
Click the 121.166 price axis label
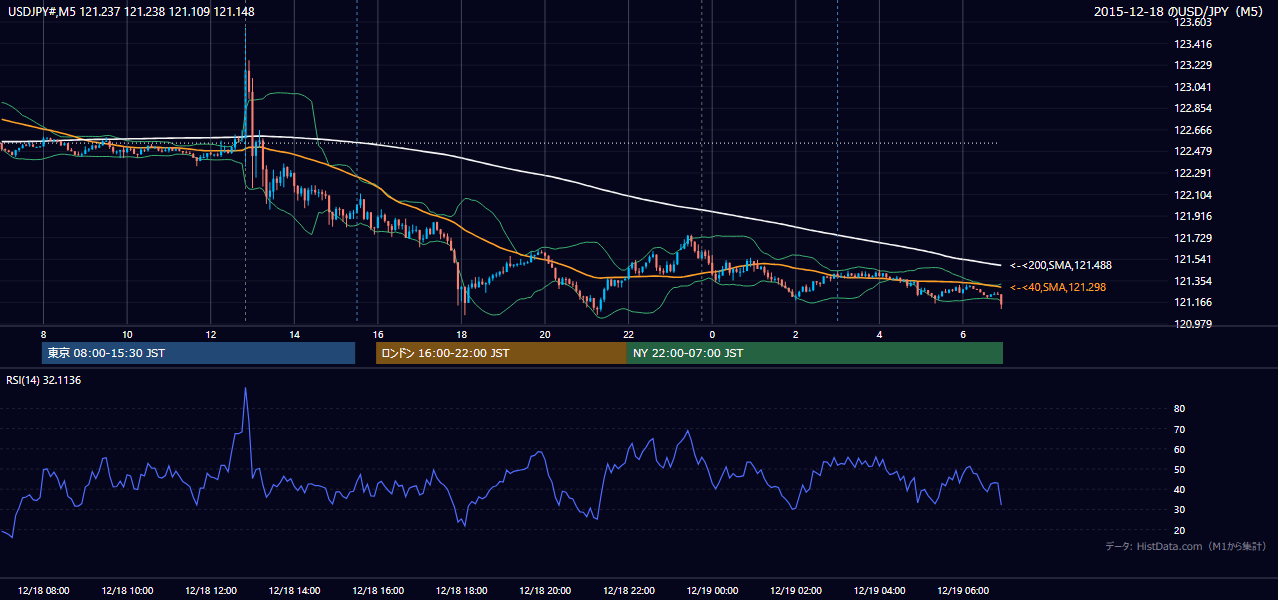[x=1192, y=302]
